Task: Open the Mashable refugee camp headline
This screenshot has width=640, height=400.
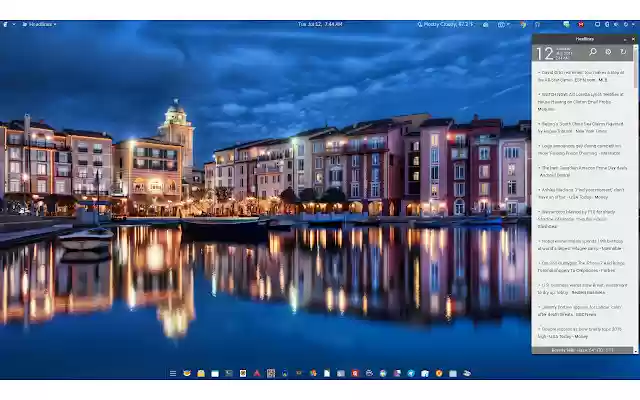Action: [581, 244]
